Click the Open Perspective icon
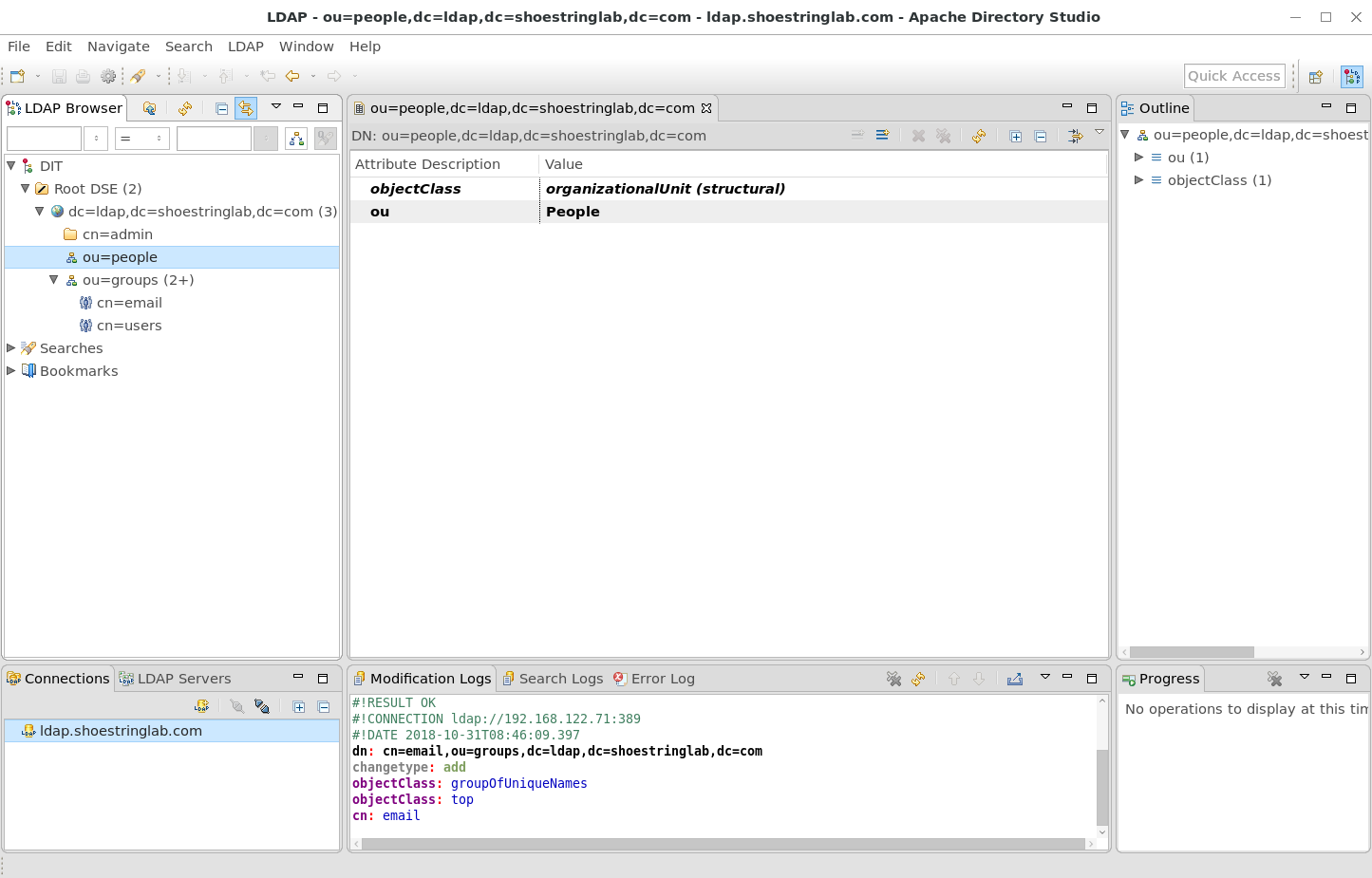1372x878 pixels. 1316,77
